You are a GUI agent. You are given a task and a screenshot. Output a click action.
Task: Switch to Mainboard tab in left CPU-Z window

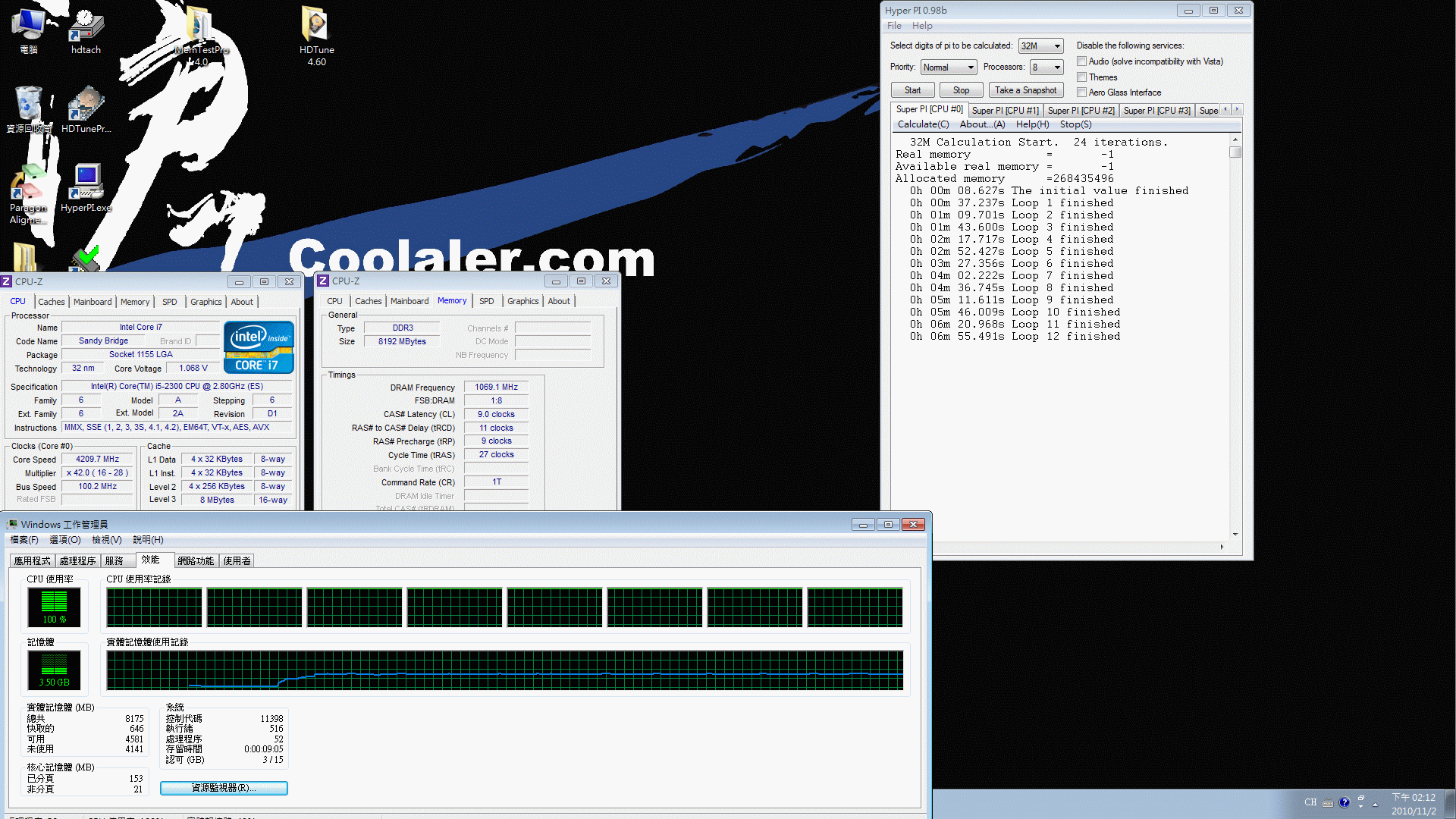point(93,302)
